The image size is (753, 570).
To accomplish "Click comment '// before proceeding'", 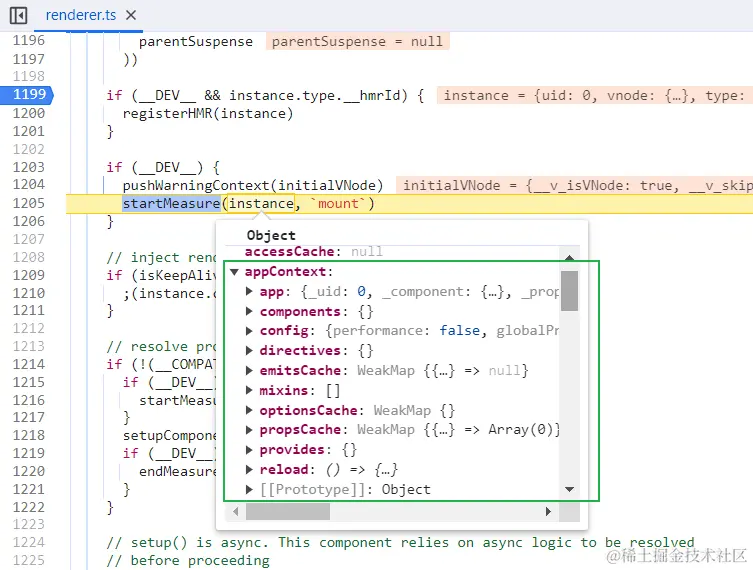I will pyautogui.click(x=188, y=560).
